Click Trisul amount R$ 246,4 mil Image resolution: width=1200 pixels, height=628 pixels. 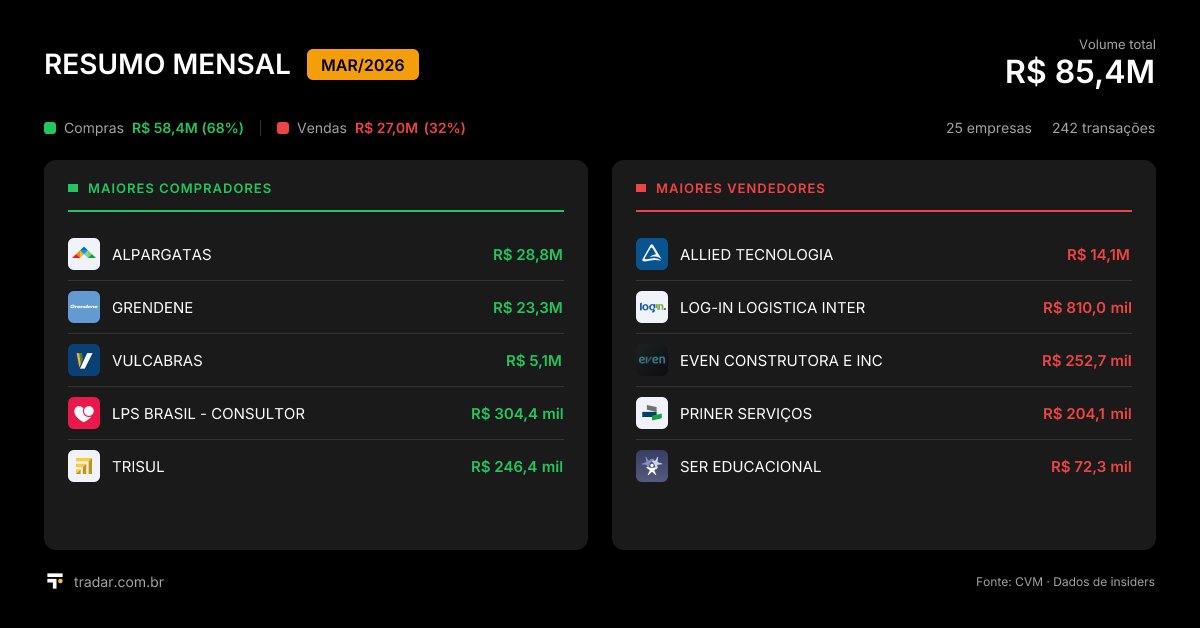coord(517,466)
